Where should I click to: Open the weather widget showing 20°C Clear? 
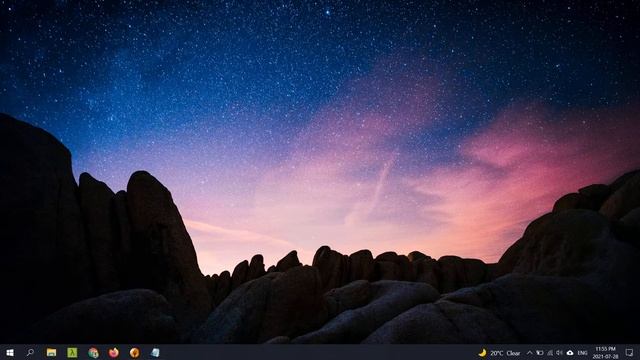click(500, 353)
